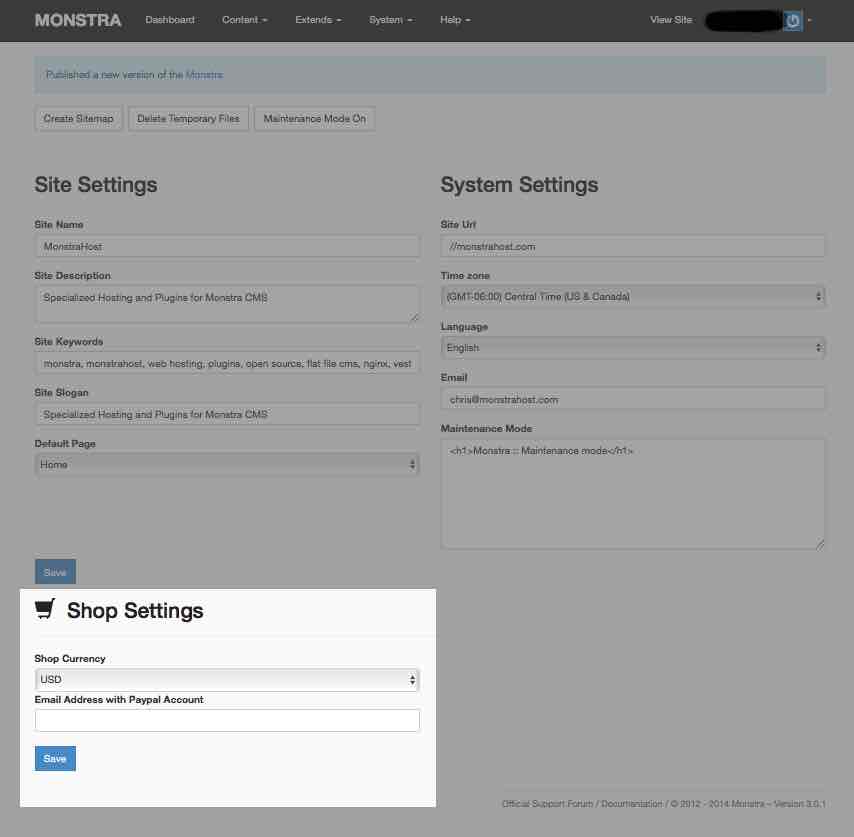Open the Help menu
The height and width of the screenshot is (837, 854).
click(x=454, y=20)
